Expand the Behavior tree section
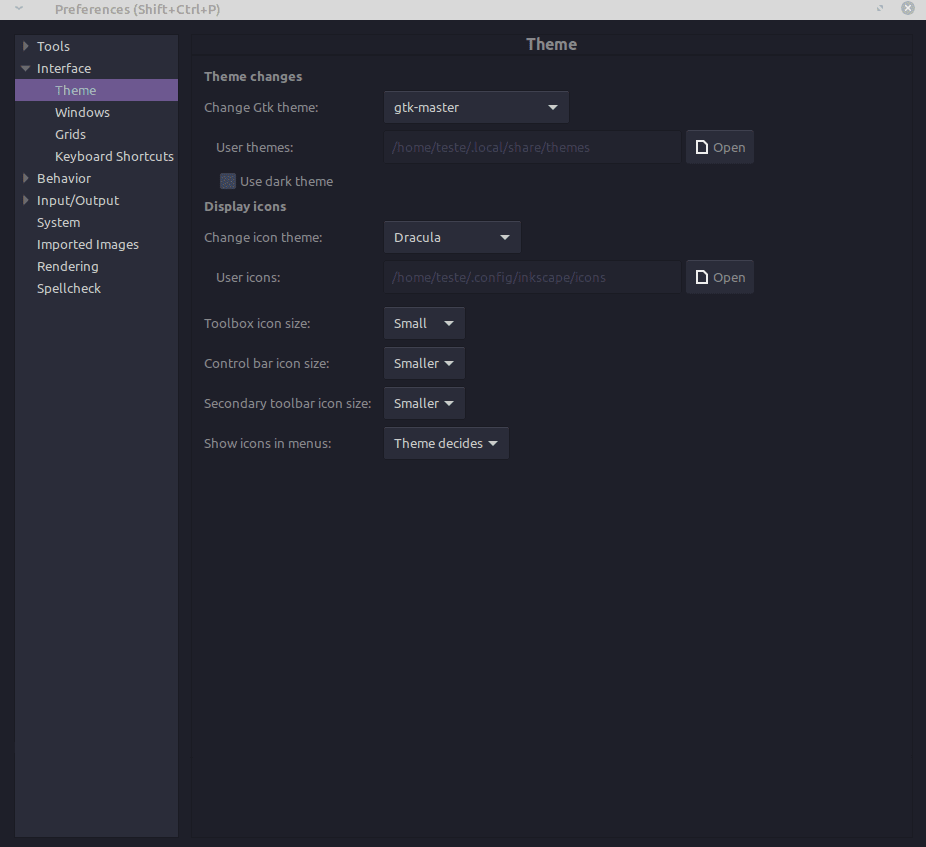The height and width of the screenshot is (847, 926). (26, 178)
